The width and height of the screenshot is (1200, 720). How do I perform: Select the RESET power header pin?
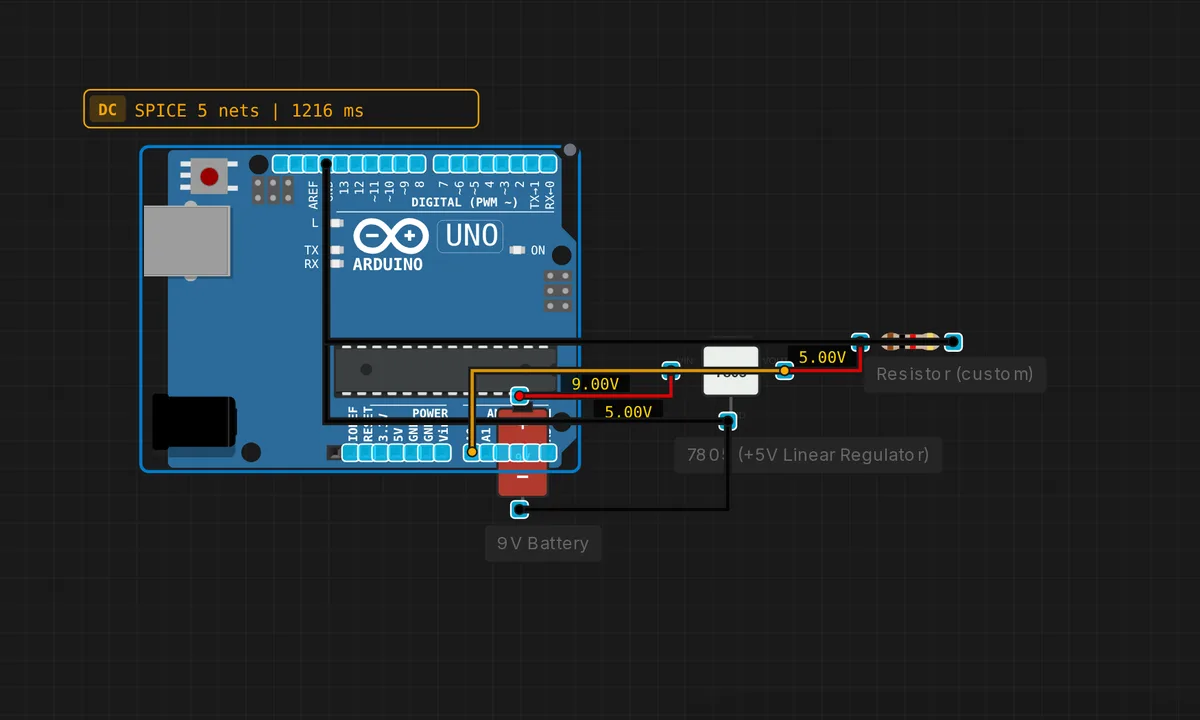tap(365, 453)
